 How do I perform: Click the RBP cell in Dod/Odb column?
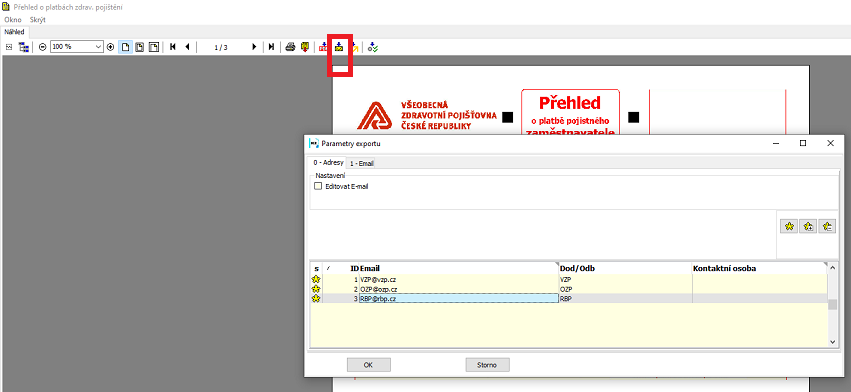pos(625,299)
